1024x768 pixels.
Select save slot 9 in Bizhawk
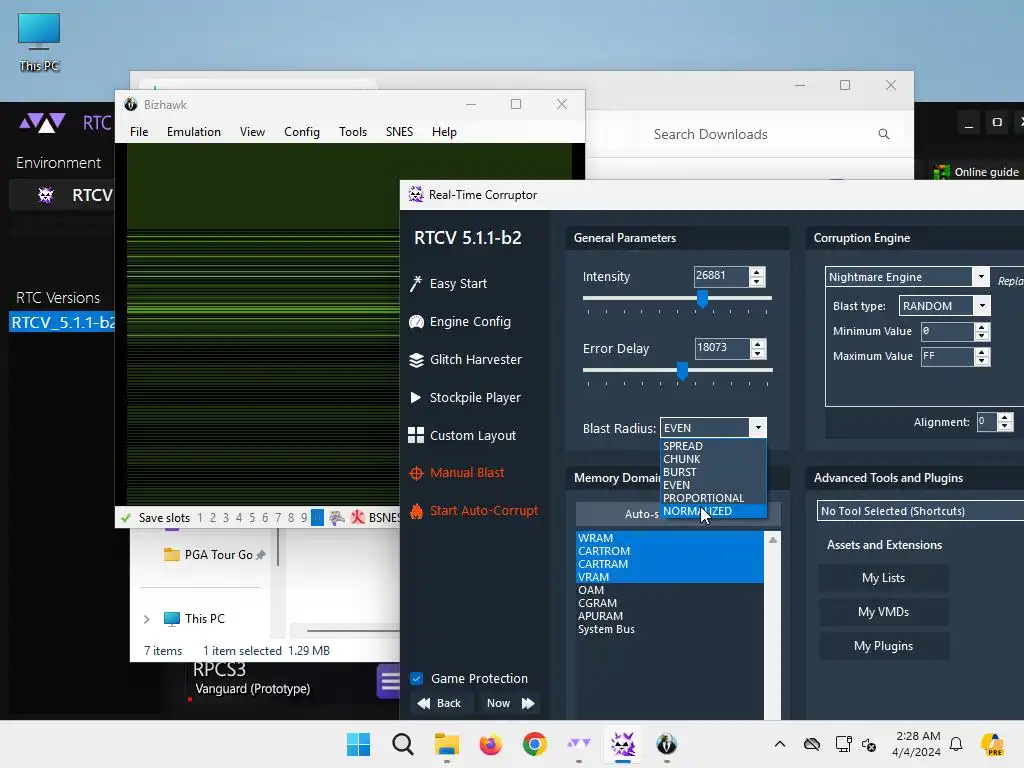tap(304, 518)
